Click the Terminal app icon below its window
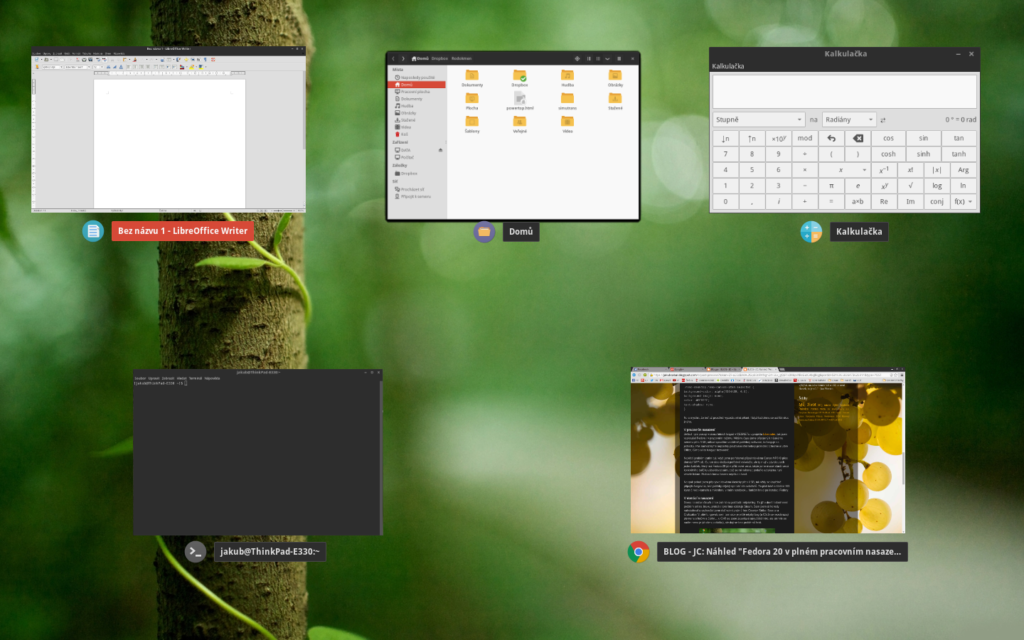This screenshot has width=1024, height=640. click(x=196, y=551)
